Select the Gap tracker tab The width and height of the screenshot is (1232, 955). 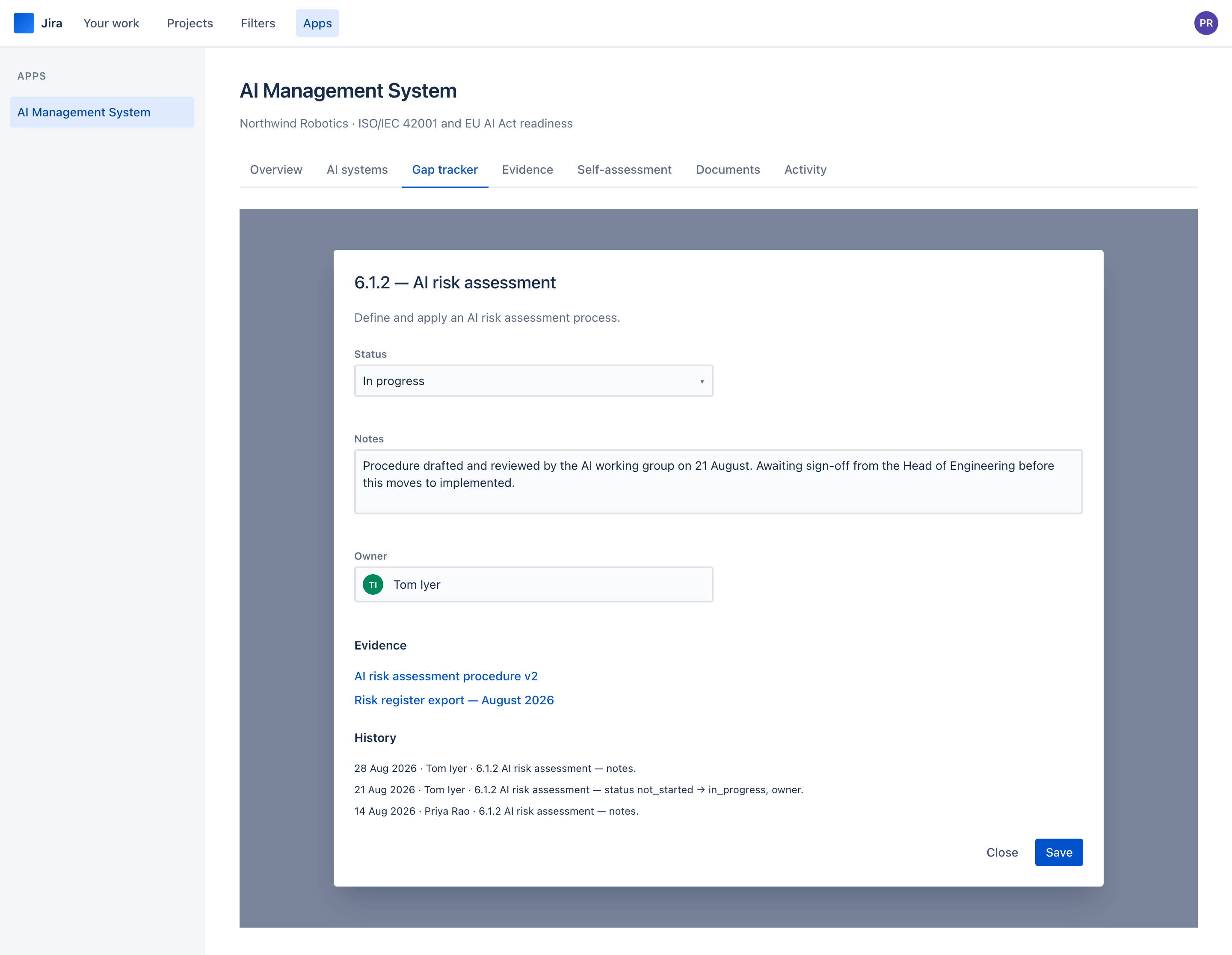click(444, 169)
